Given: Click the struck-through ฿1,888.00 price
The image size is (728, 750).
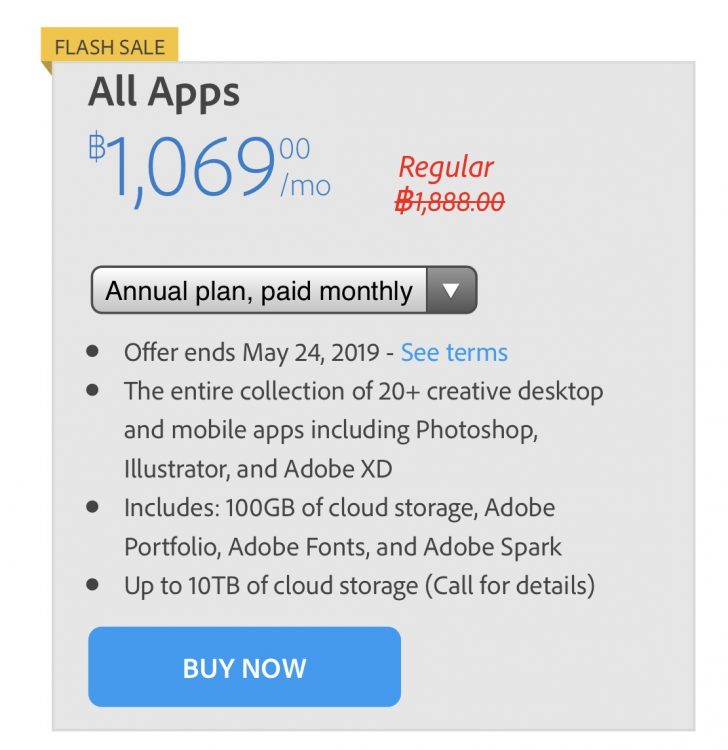Looking at the screenshot, I should pos(449,202).
